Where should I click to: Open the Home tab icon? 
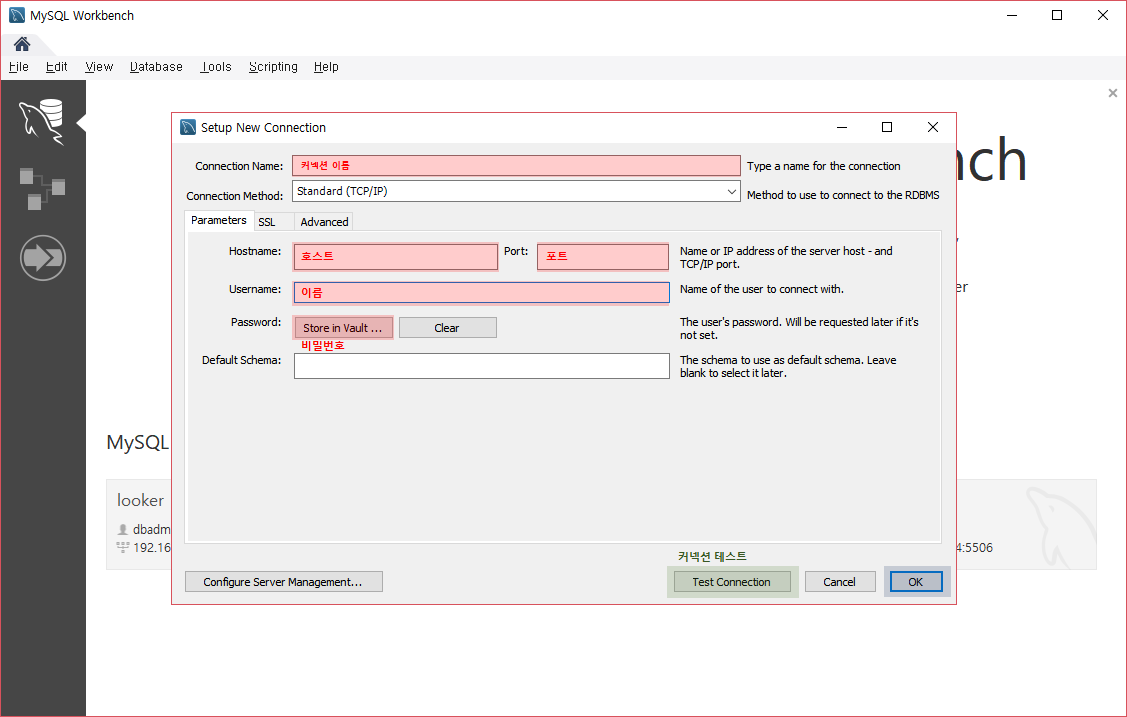pos(22,45)
